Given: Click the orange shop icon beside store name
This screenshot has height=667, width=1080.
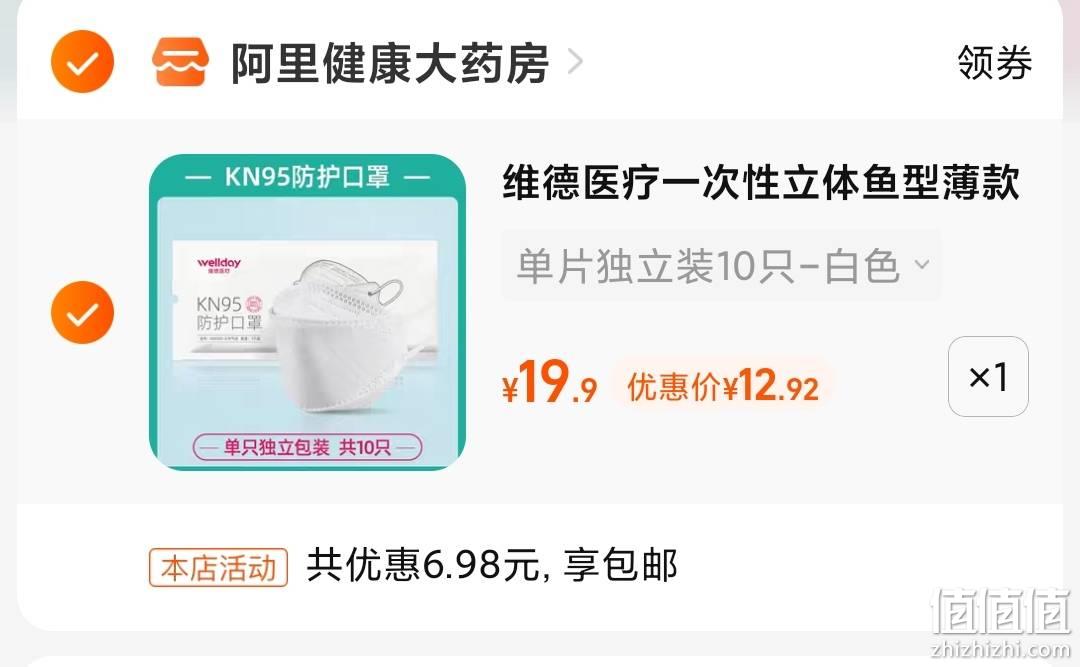Looking at the screenshot, I should (x=180, y=62).
